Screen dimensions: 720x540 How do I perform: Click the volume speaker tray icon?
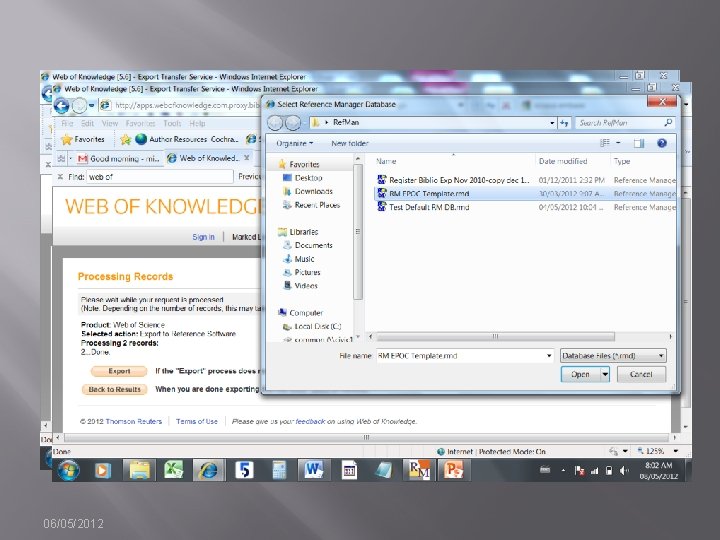point(623,471)
